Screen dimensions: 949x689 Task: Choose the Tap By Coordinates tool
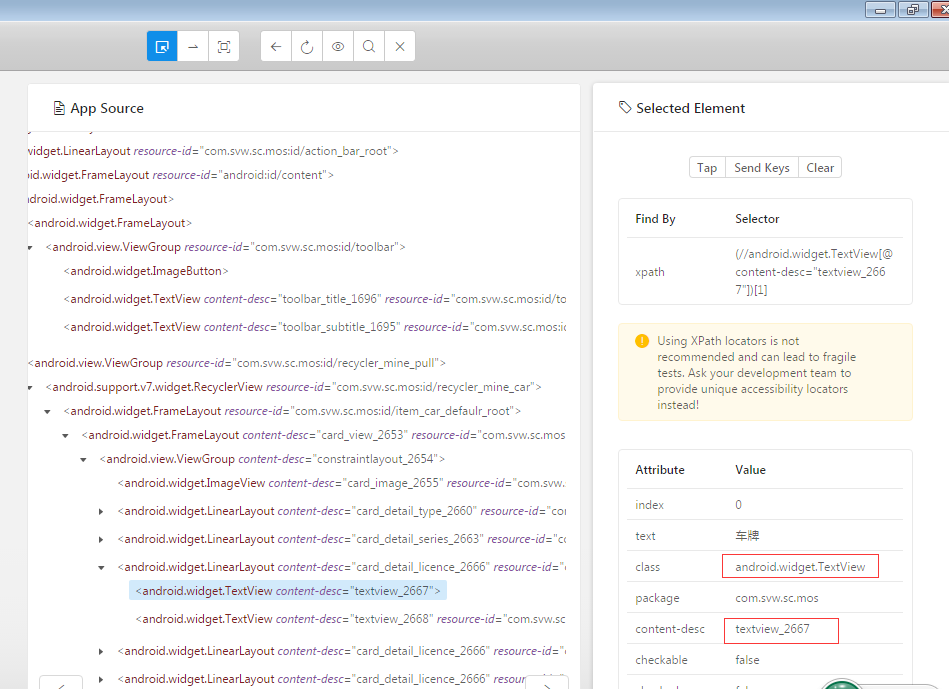(224, 47)
